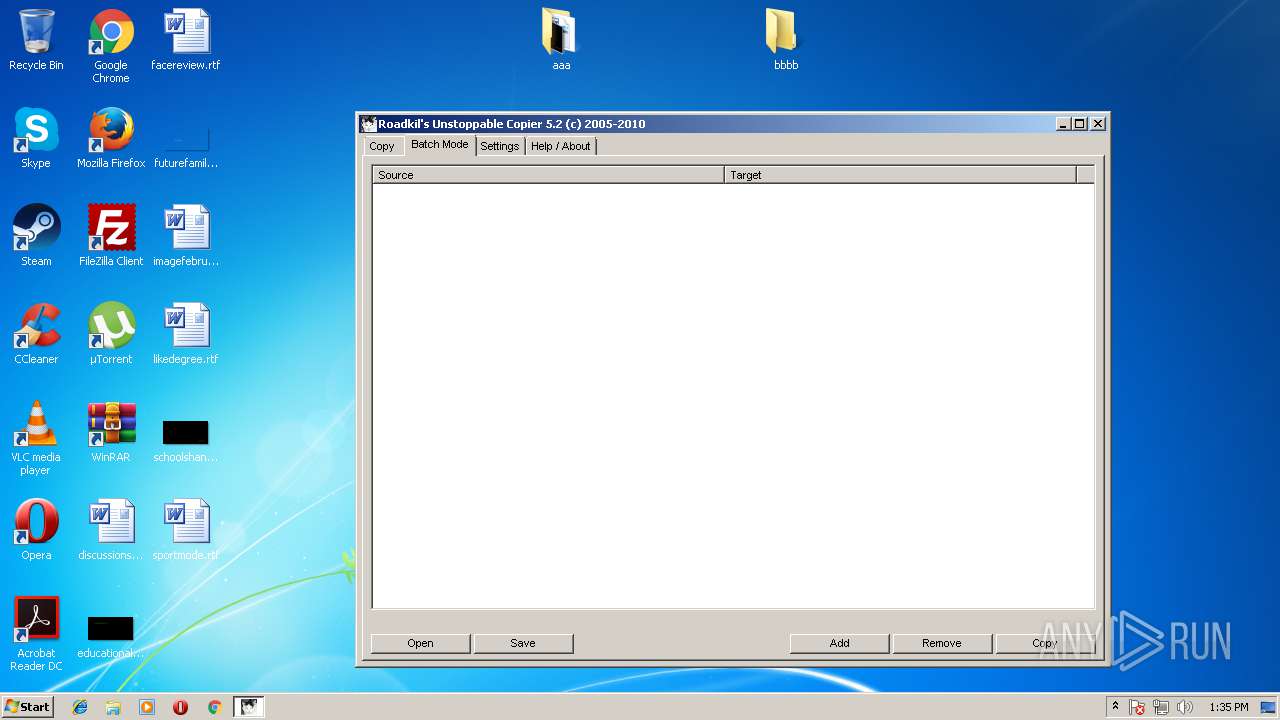Open the Windows Start menu

click(28, 707)
